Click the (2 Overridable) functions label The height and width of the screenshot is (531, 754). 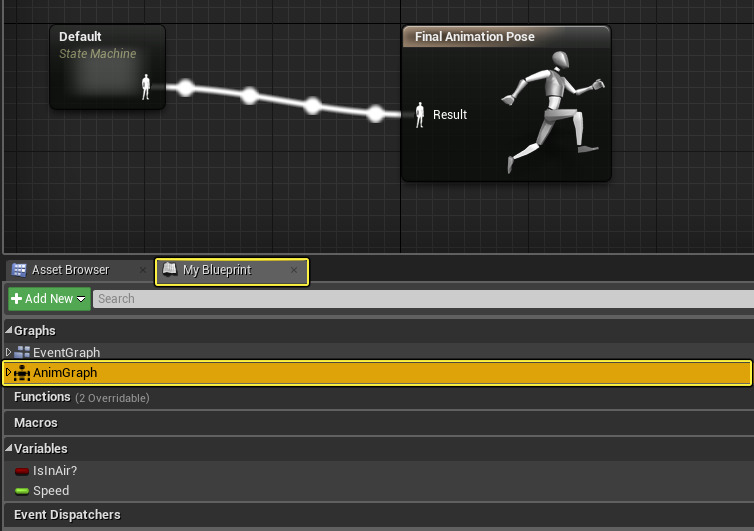[x=112, y=398]
